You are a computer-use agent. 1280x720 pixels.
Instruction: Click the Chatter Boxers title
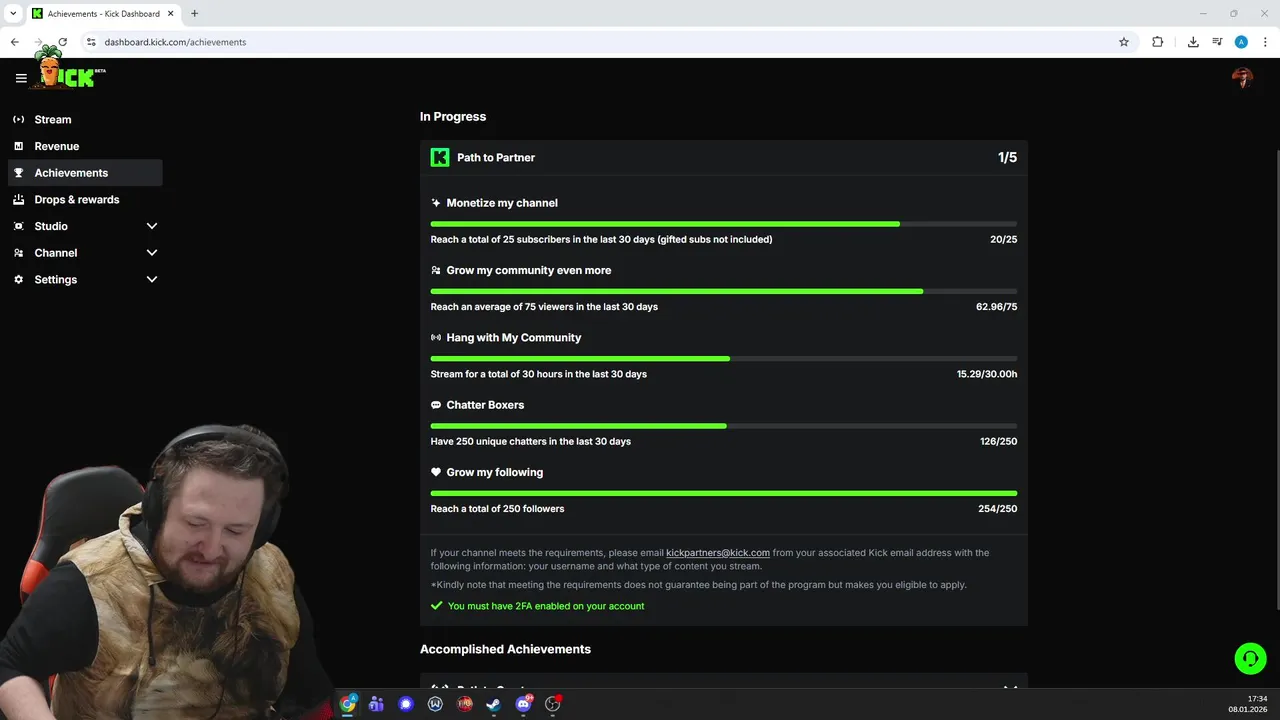point(485,405)
